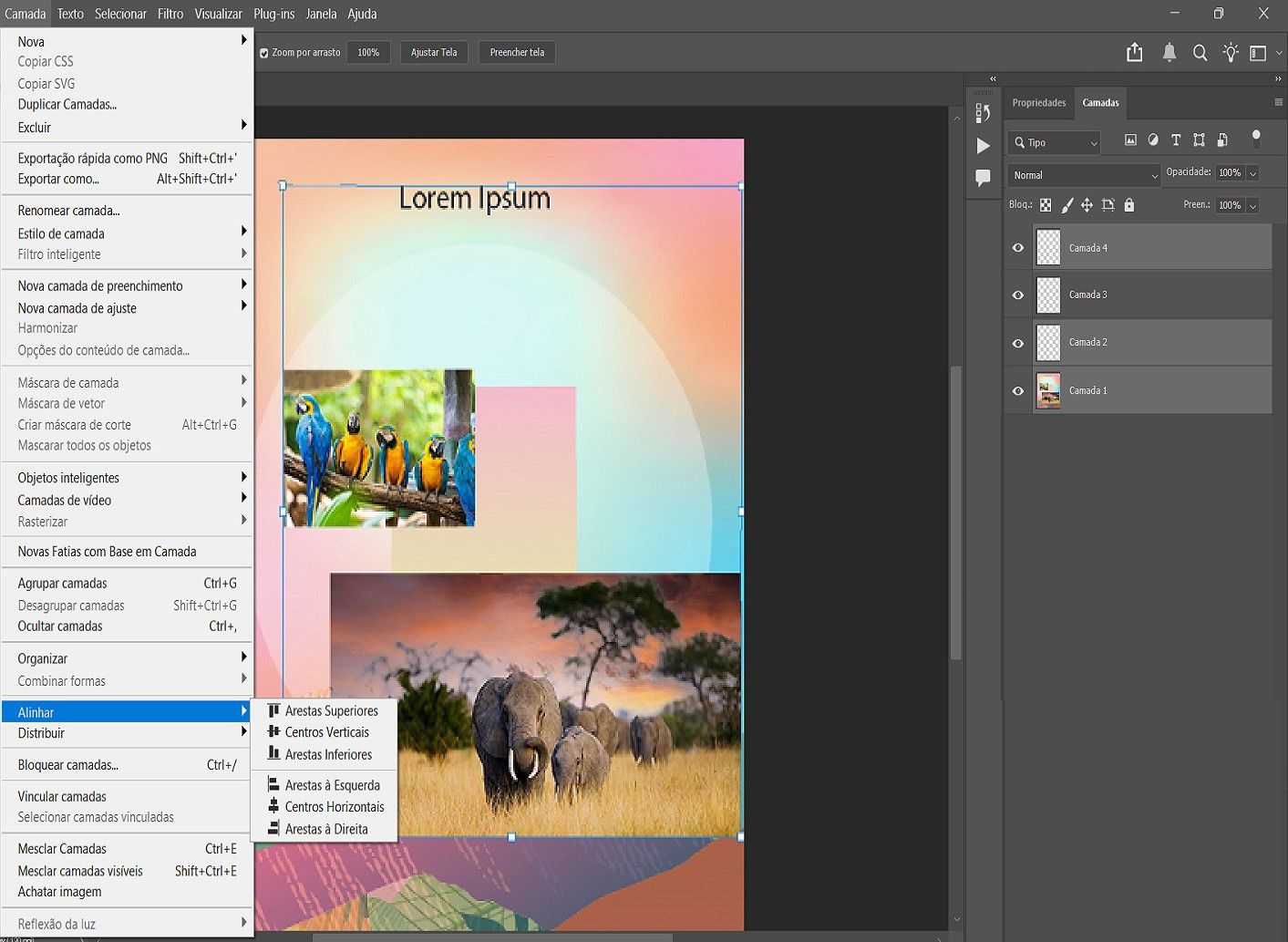Open the History panel icon
Image resolution: width=1288 pixels, height=942 pixels.
pyautogui.click(x=983, y=113)
